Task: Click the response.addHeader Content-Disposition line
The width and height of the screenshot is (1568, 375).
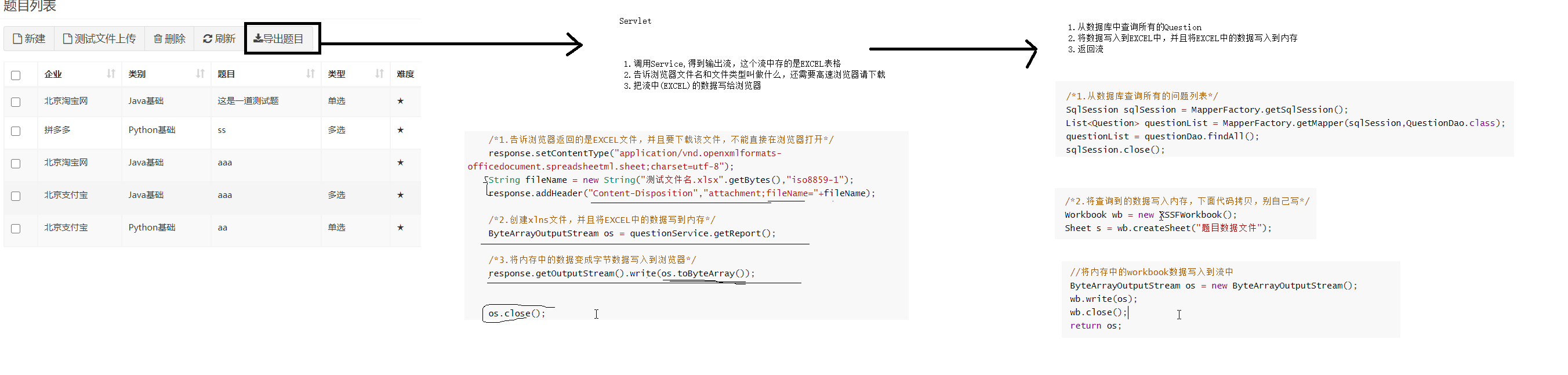Action: (x=682, y=193)
